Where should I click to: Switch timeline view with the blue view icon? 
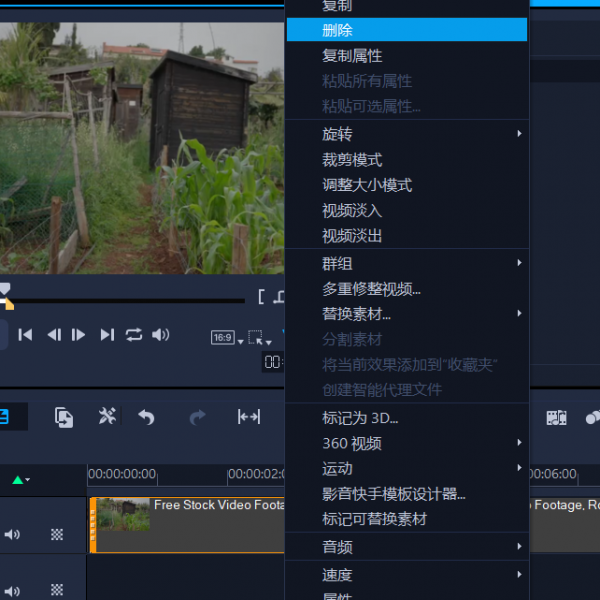point(5,417)
